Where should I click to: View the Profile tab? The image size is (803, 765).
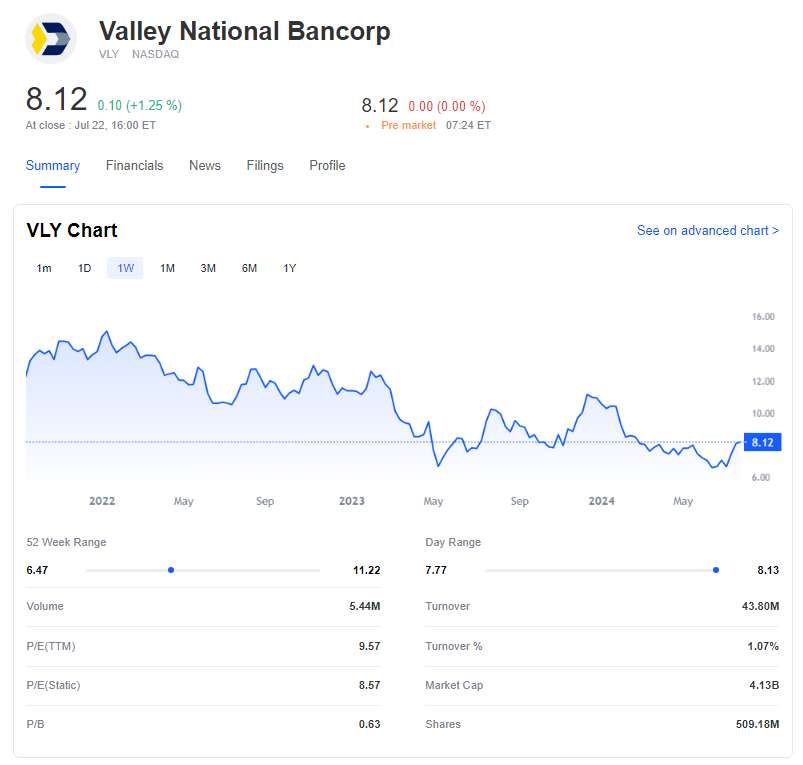pyautogui.click(x=327, y=166)
